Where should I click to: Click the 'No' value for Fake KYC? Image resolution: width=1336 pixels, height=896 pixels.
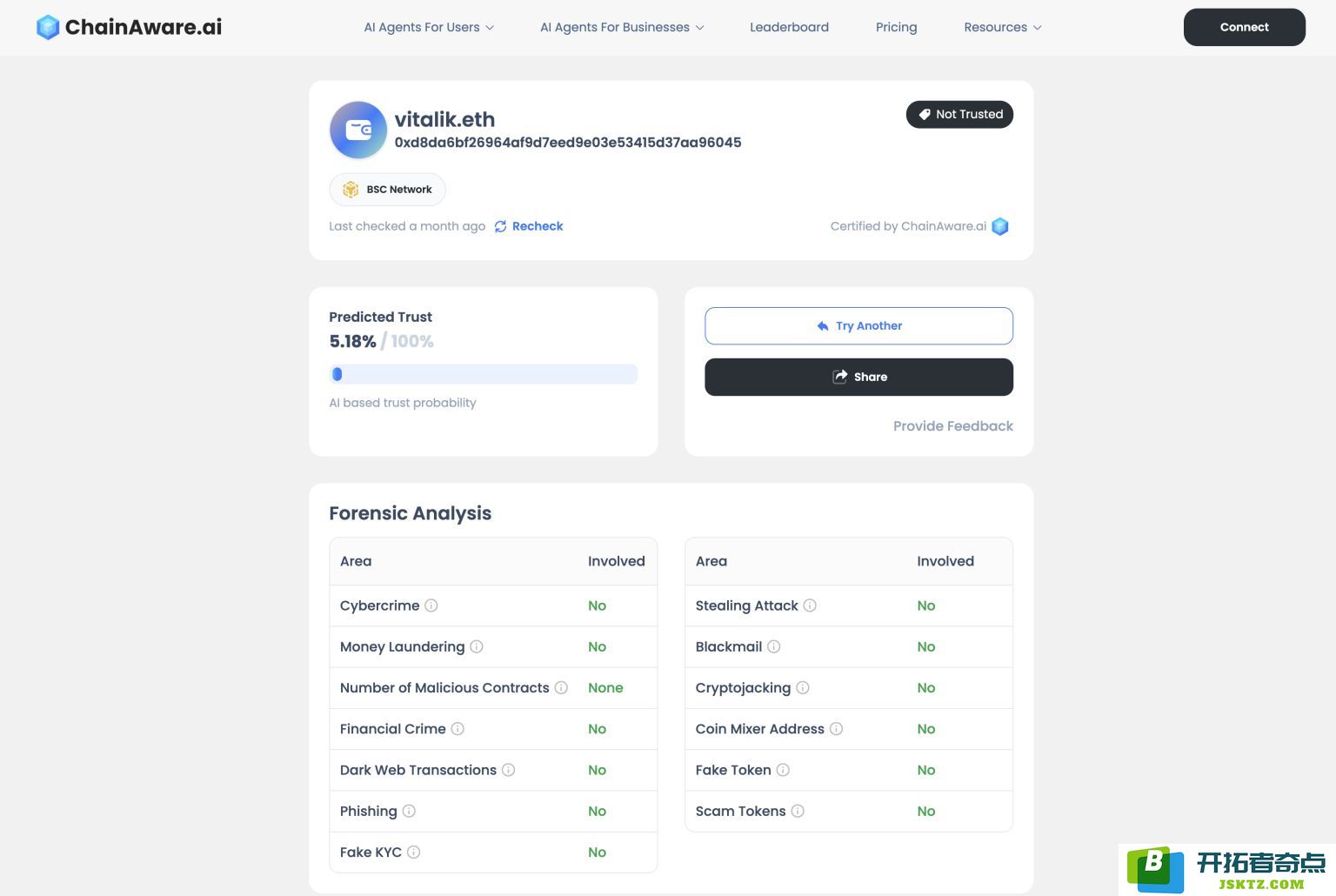pos(597,853)
